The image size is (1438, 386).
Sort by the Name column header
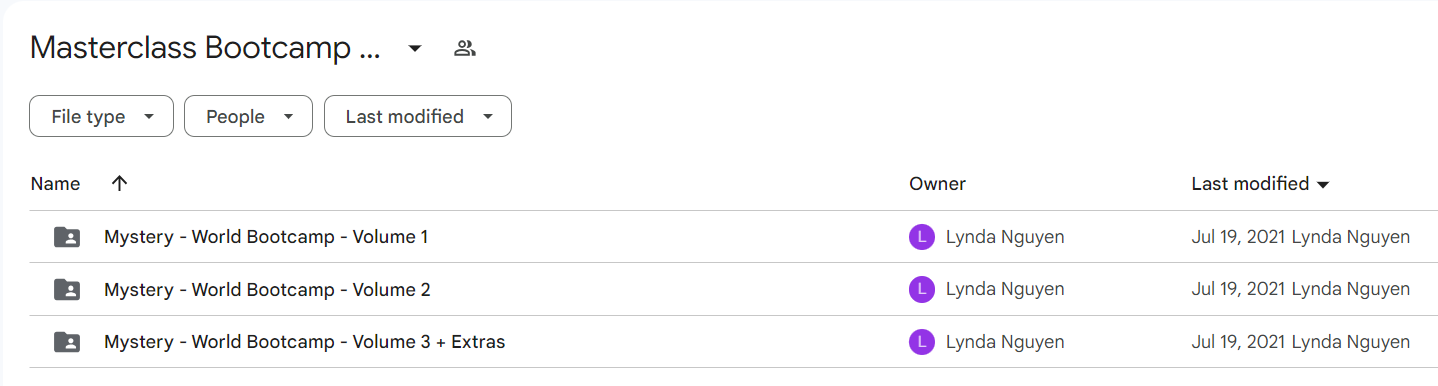55,184
